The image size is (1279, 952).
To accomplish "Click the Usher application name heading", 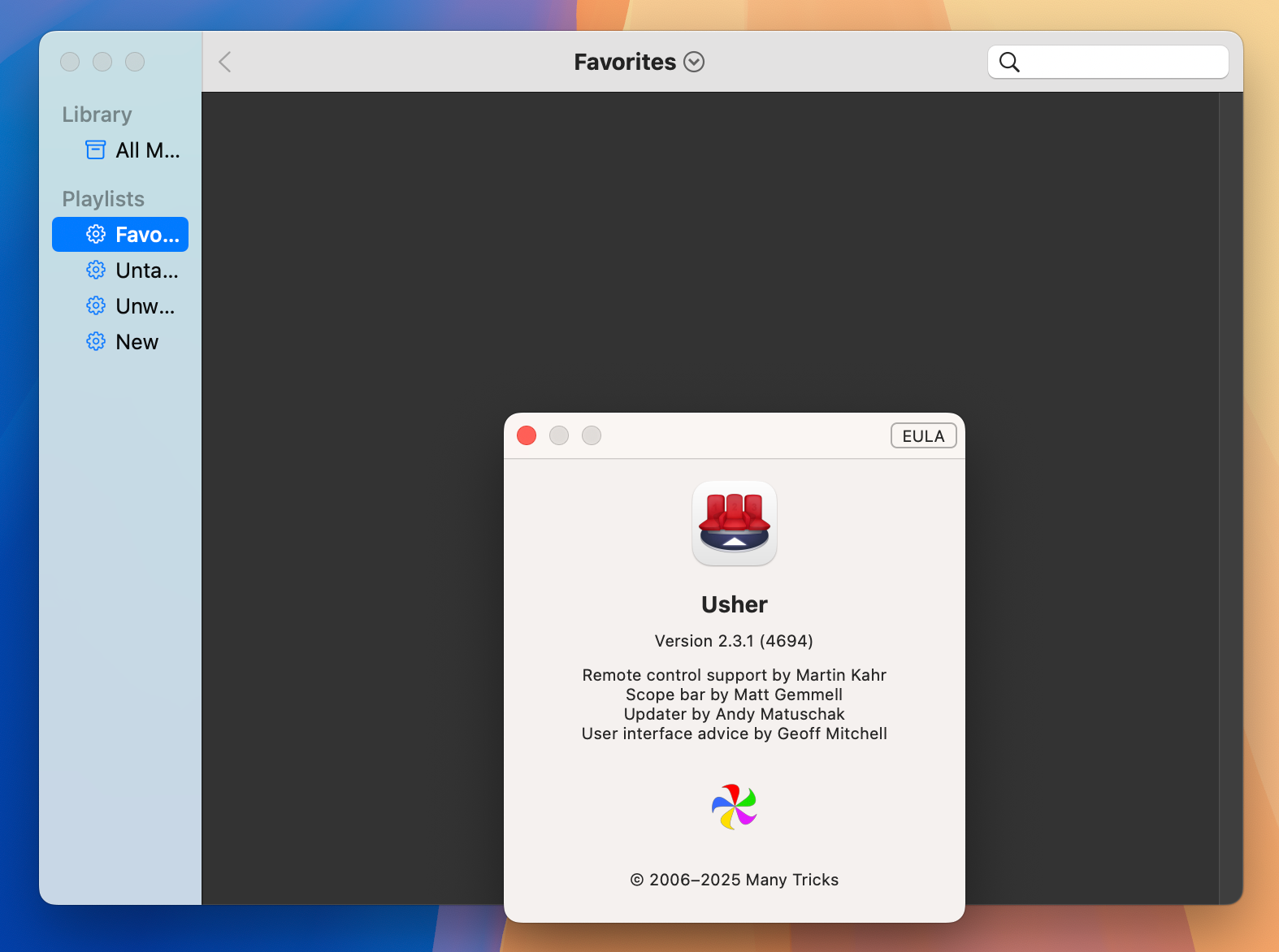I will (x=735, y=604).
